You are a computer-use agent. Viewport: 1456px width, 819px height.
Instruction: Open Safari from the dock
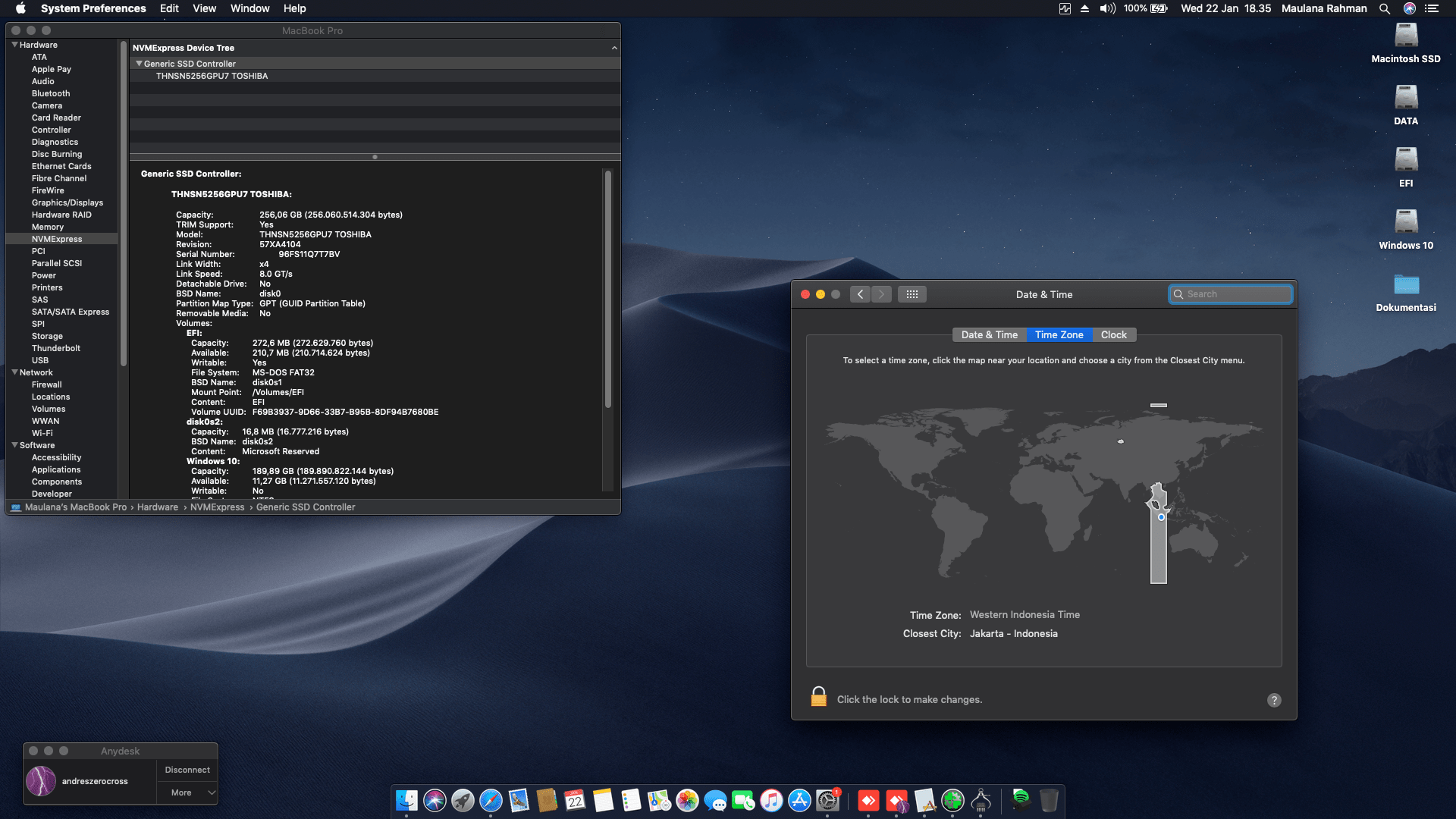point(491,801)
